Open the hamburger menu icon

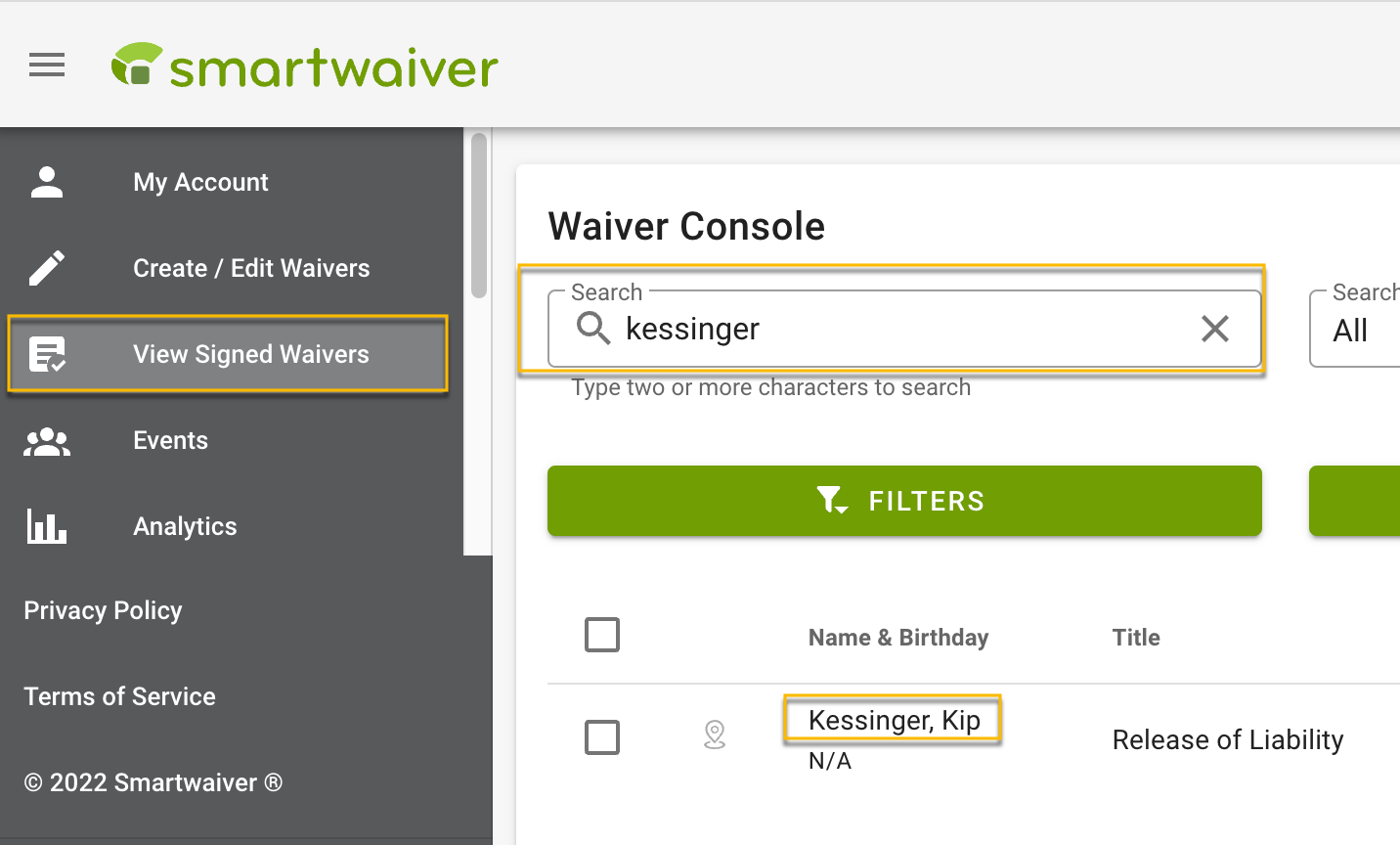coord(47,66)
